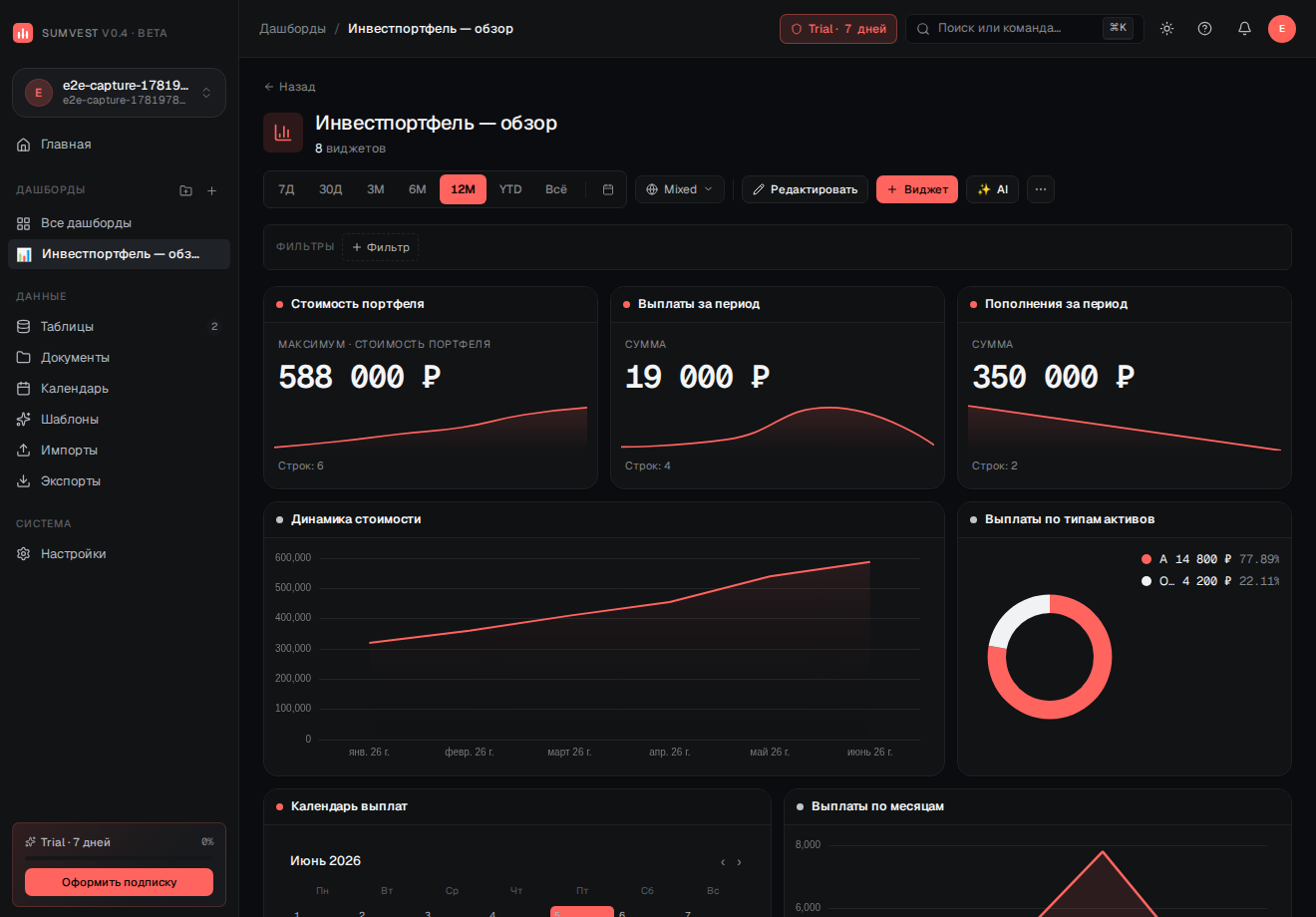Add a new dashboard with plus icon

coord(211,190)
